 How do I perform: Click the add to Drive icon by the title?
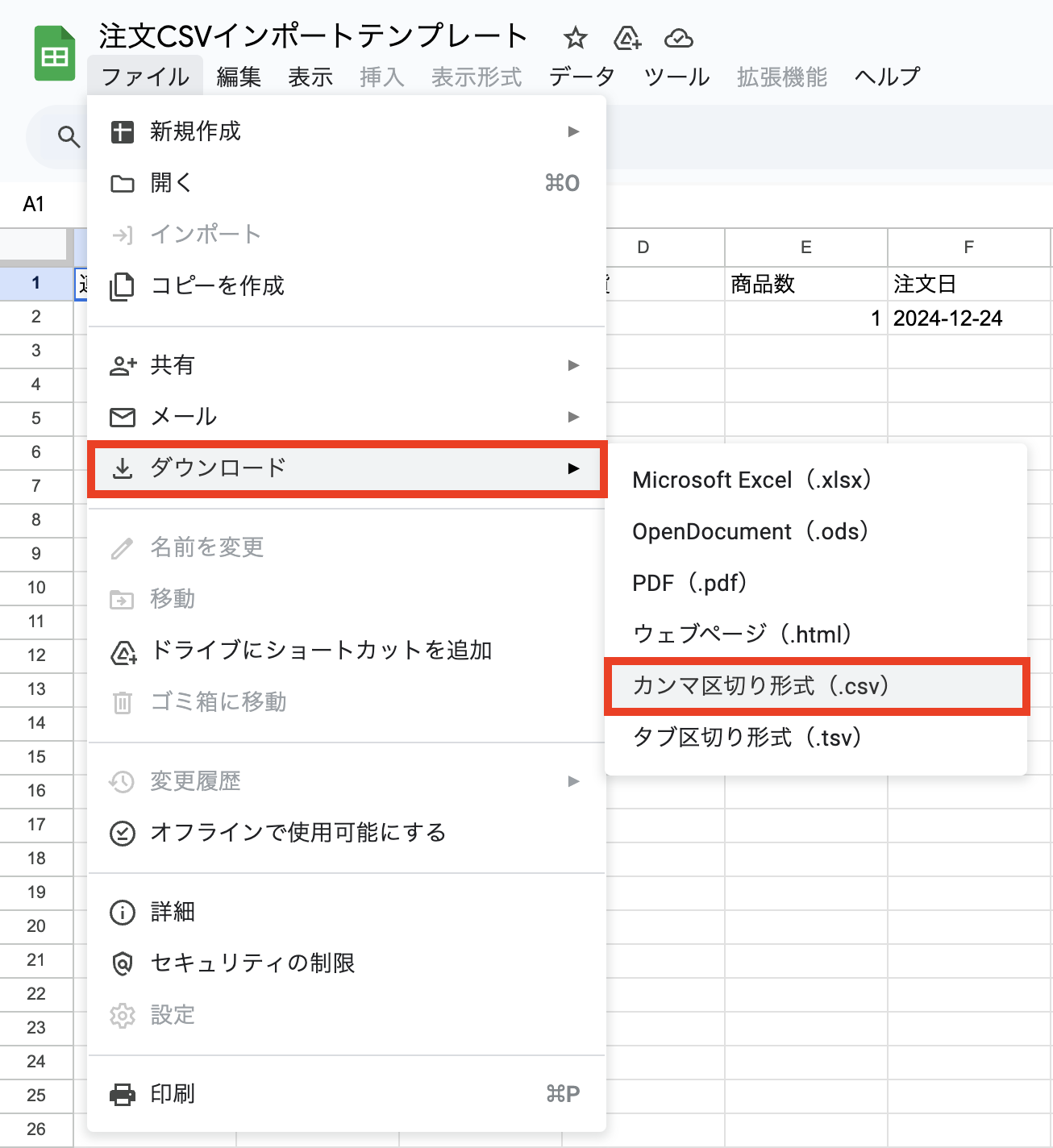(x=626, y=38)
